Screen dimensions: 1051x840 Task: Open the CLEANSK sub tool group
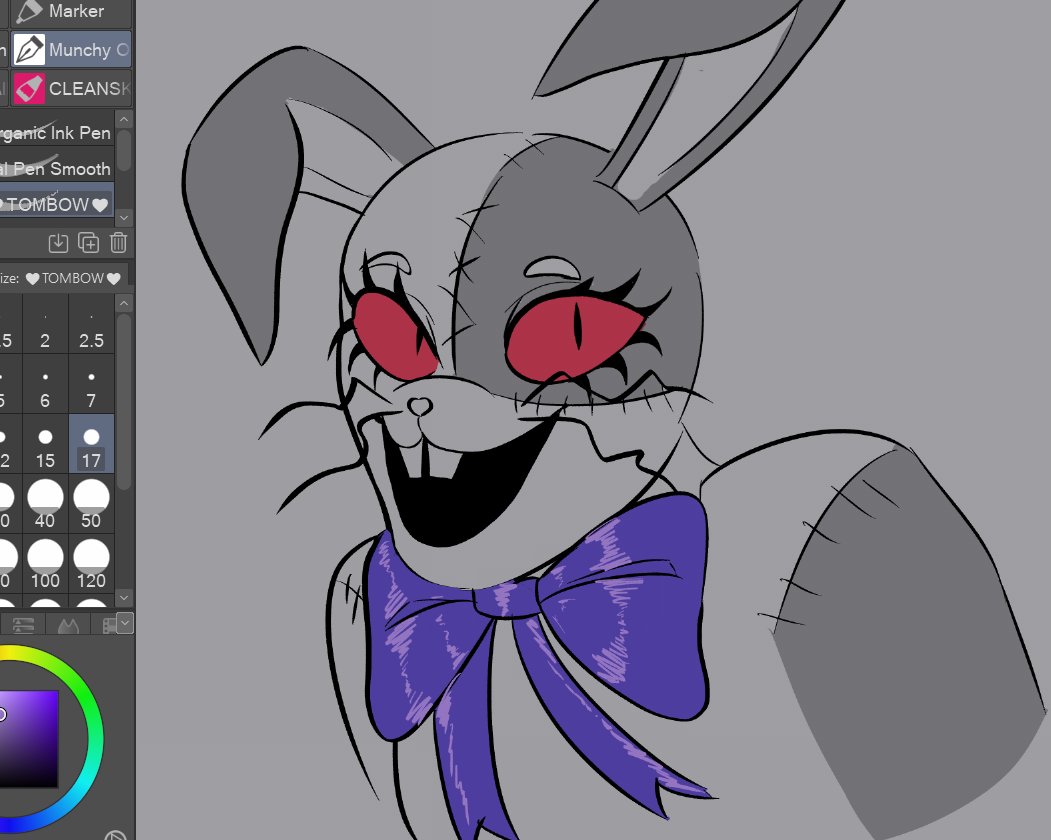[x=71, y=88]
